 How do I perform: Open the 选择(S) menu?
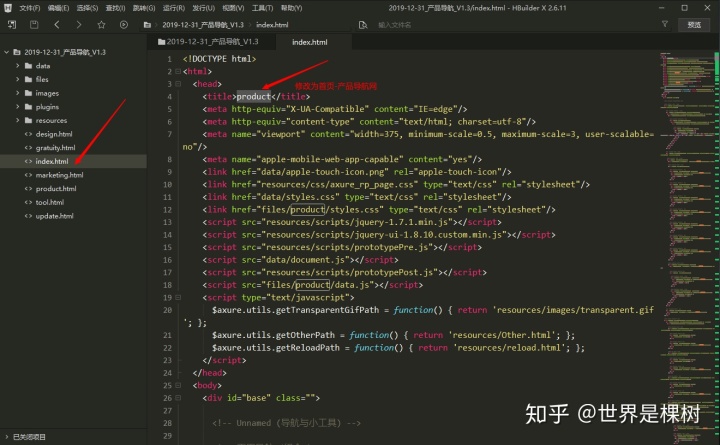click(87, 8)
